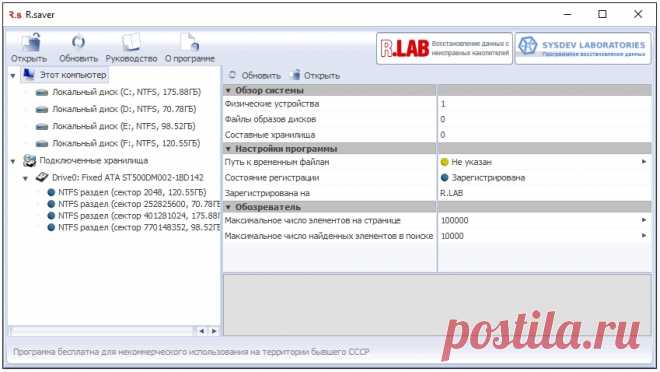Screen dimensions: 660x372
Task: Click the Подключенные хранилища storage icon
Action: click(x=29, y=160)
